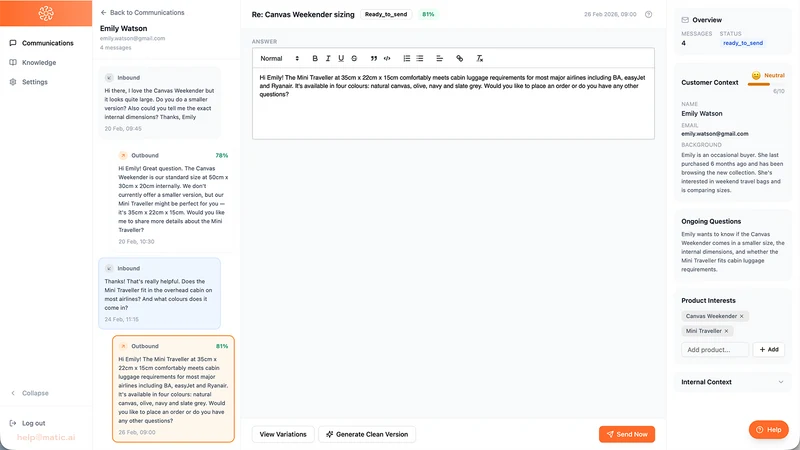This screenshot has height=450, width=800.
Task: Click the help circle icon near date
Action: pos(648,14)
